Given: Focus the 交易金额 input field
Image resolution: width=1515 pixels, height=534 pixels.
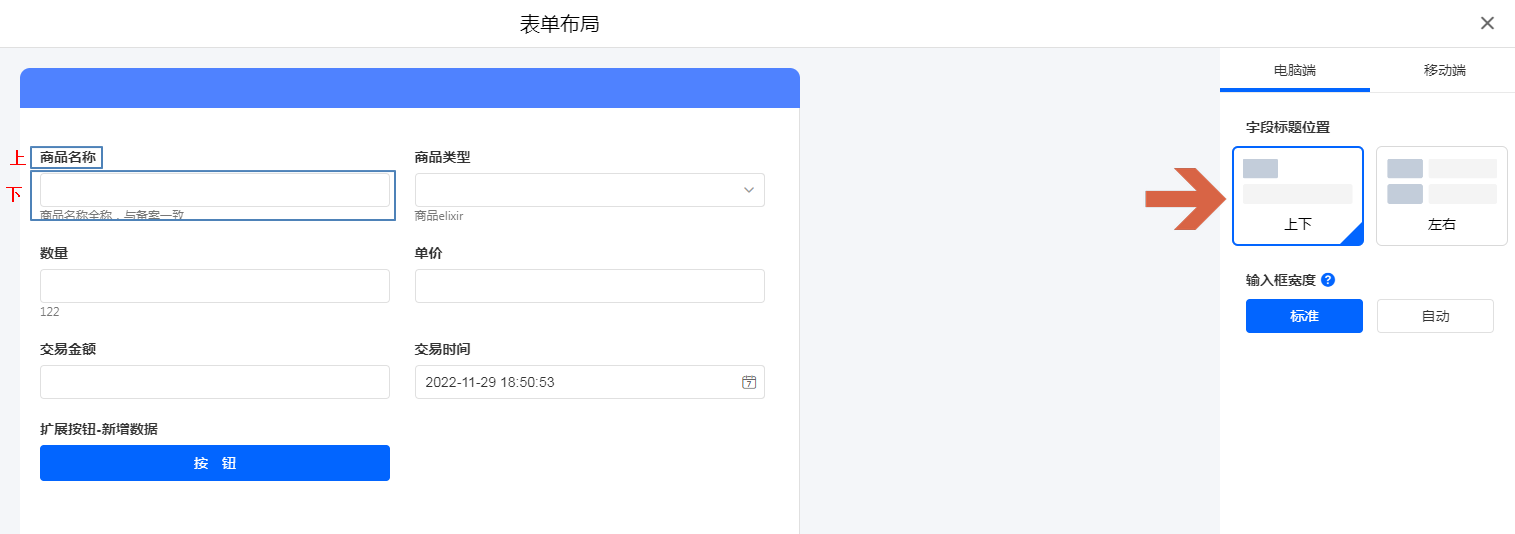Looking at the screenshot, I should [x=214, y=382].
